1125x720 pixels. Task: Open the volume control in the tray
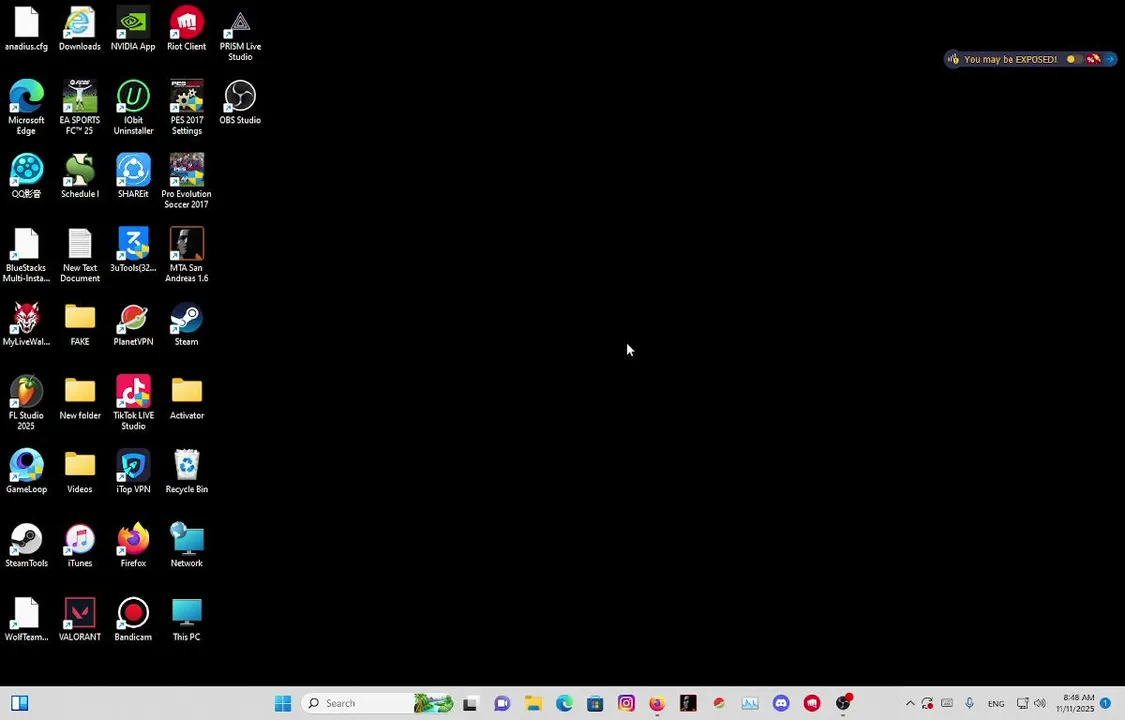tap(1040, 704)
